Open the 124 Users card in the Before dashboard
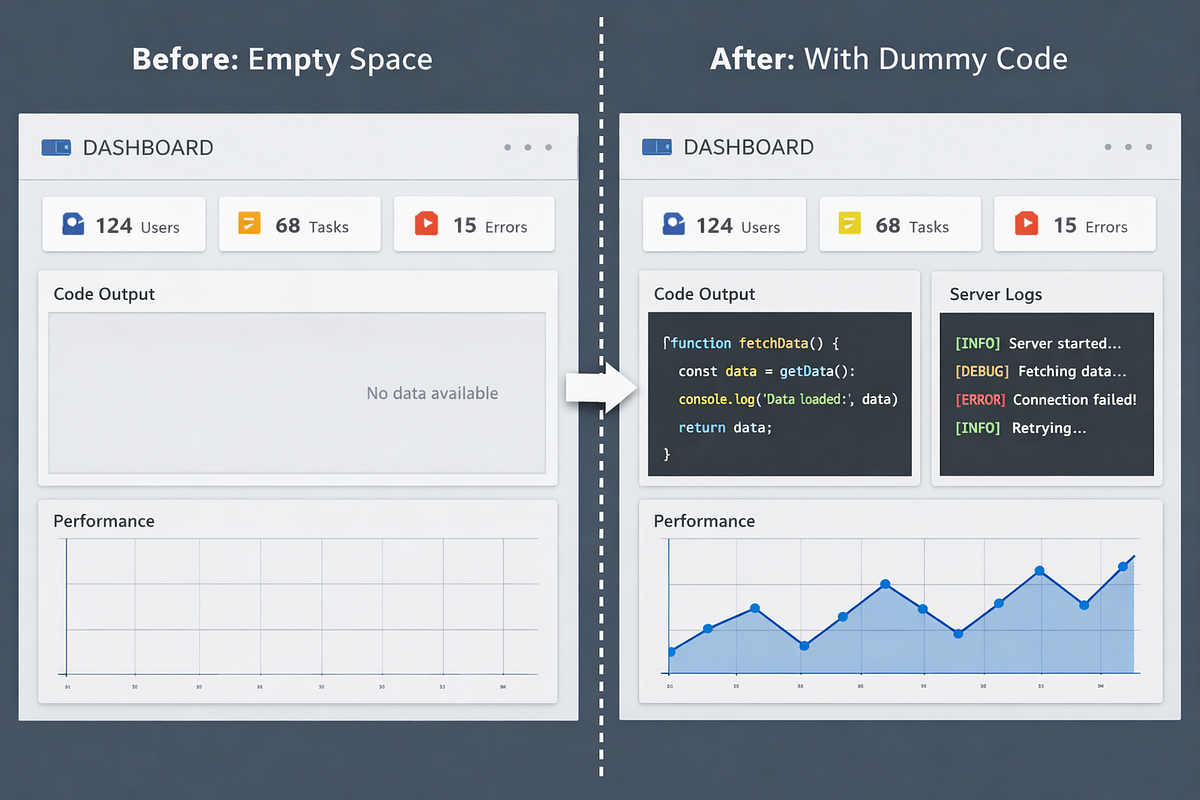1200x800 pixels. point(124,224)
